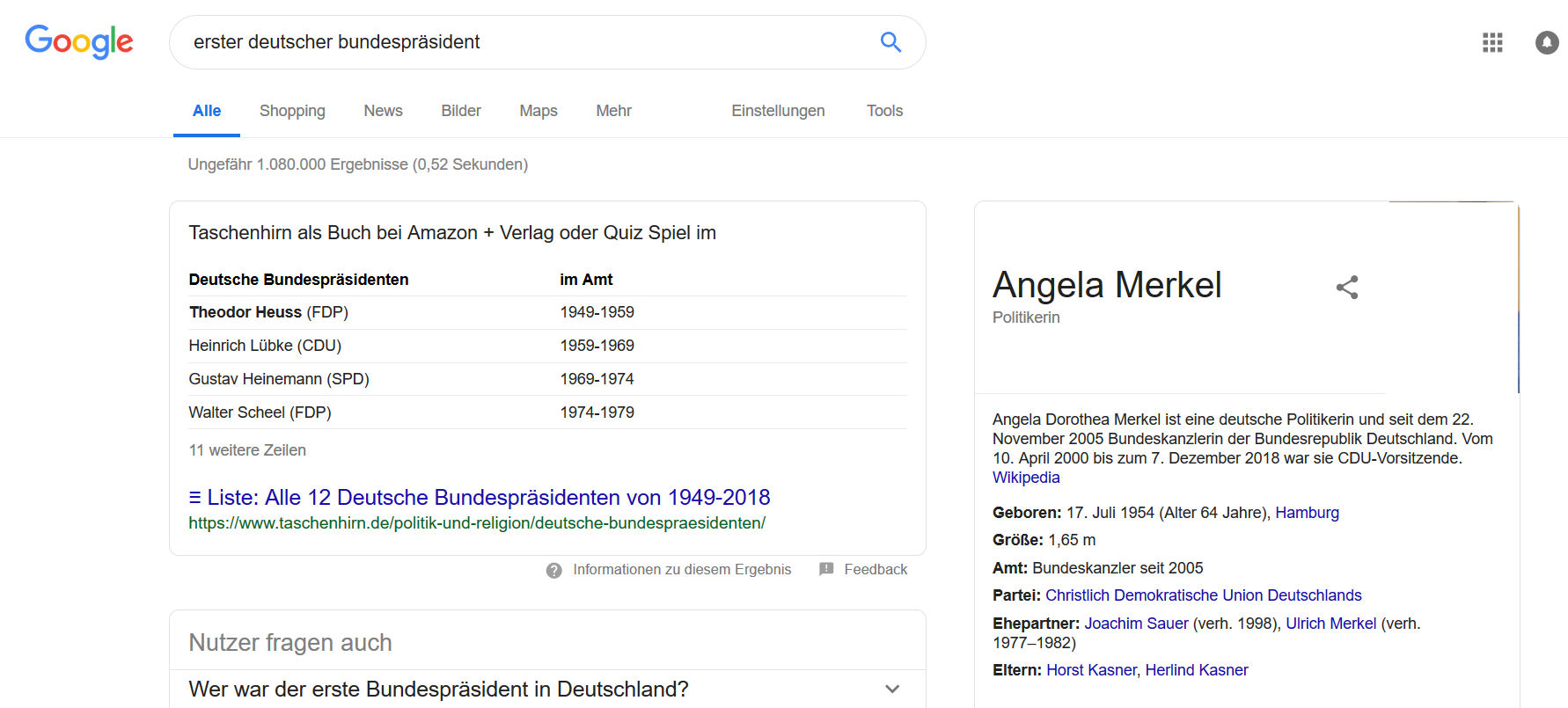
Task: Click the search magnifier icon
Action: (890, 41)
